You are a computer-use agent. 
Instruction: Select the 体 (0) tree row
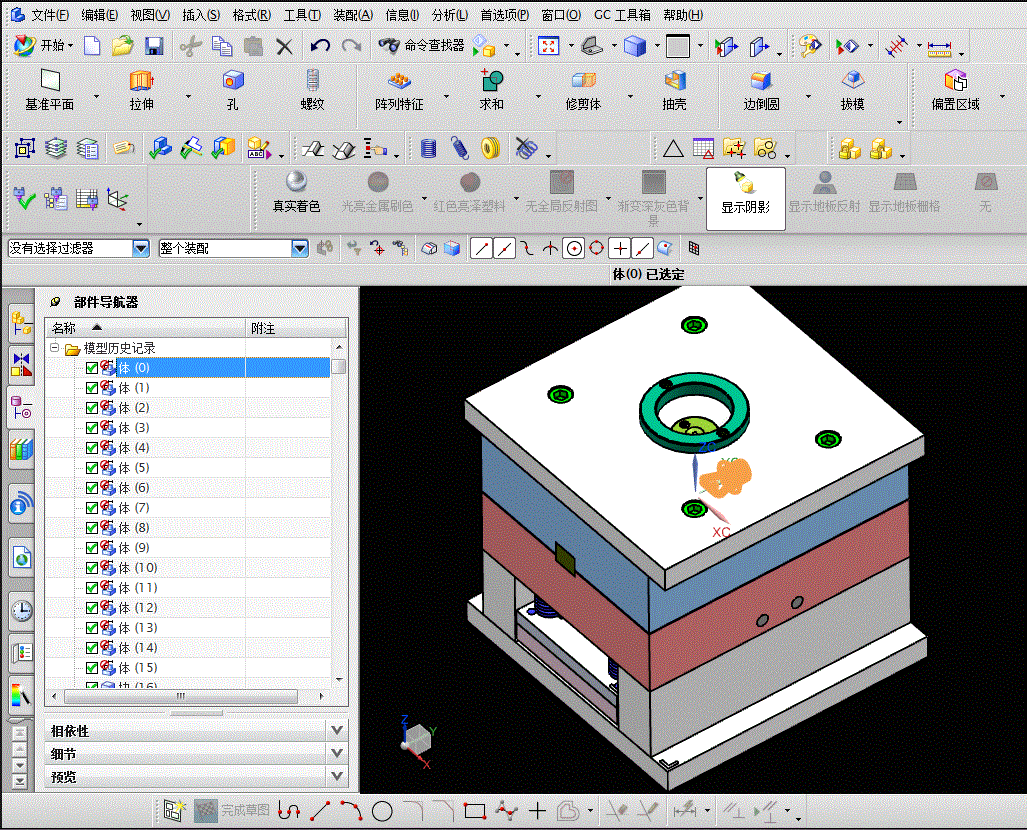click(189, 368)
